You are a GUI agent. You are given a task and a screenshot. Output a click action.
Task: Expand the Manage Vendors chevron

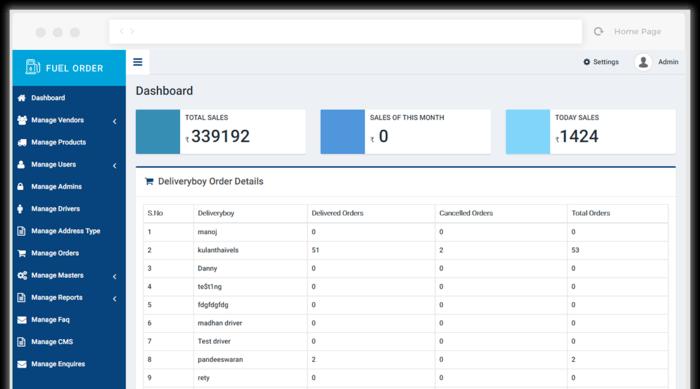click(115, 121)
